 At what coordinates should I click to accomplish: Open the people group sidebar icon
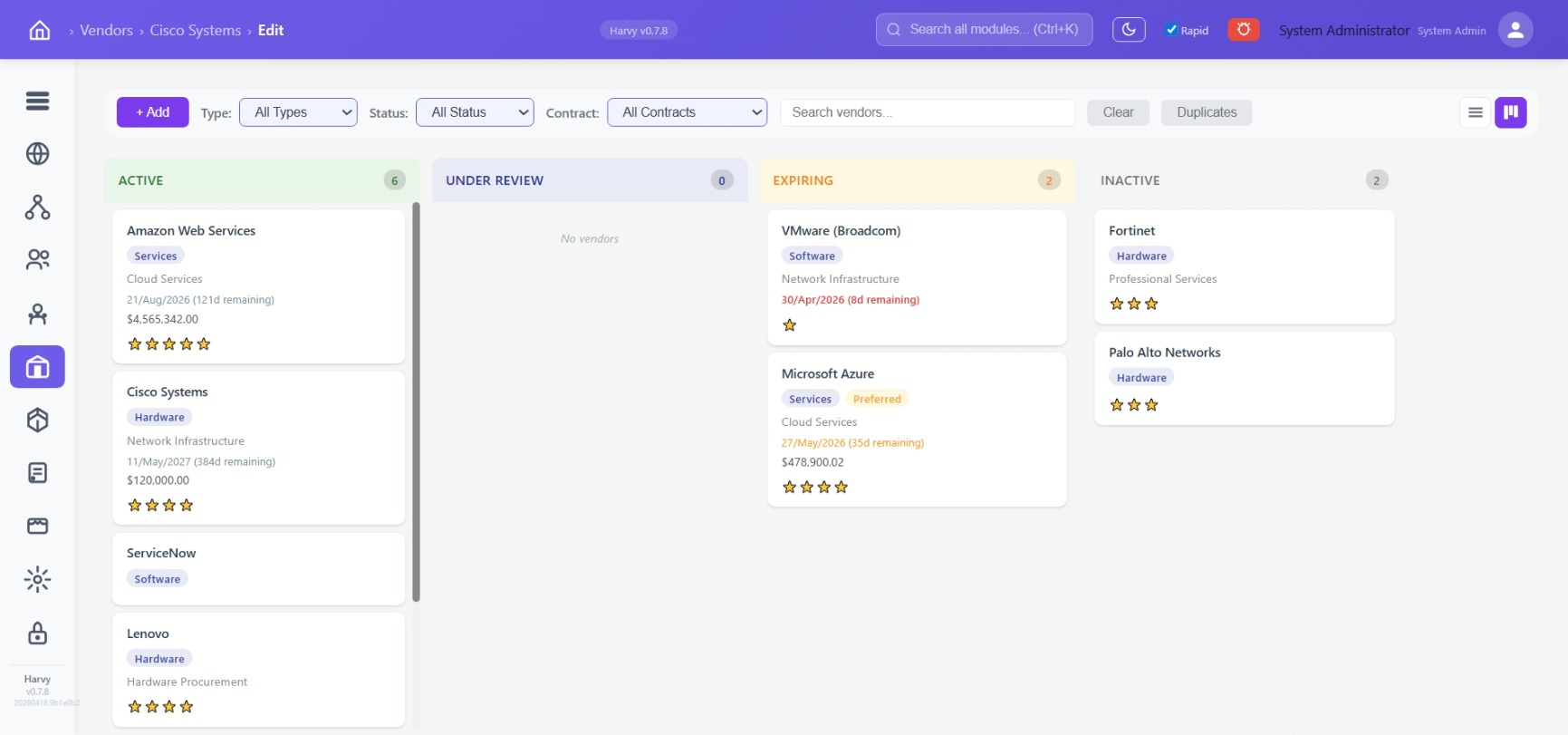coord(37,260)
